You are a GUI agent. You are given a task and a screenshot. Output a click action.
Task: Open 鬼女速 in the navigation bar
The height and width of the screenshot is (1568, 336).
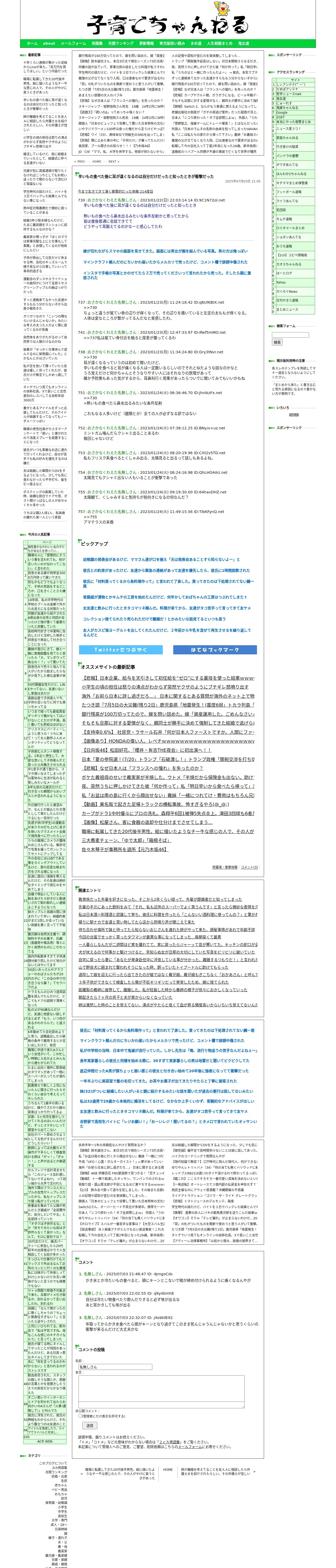click(243, 43)
